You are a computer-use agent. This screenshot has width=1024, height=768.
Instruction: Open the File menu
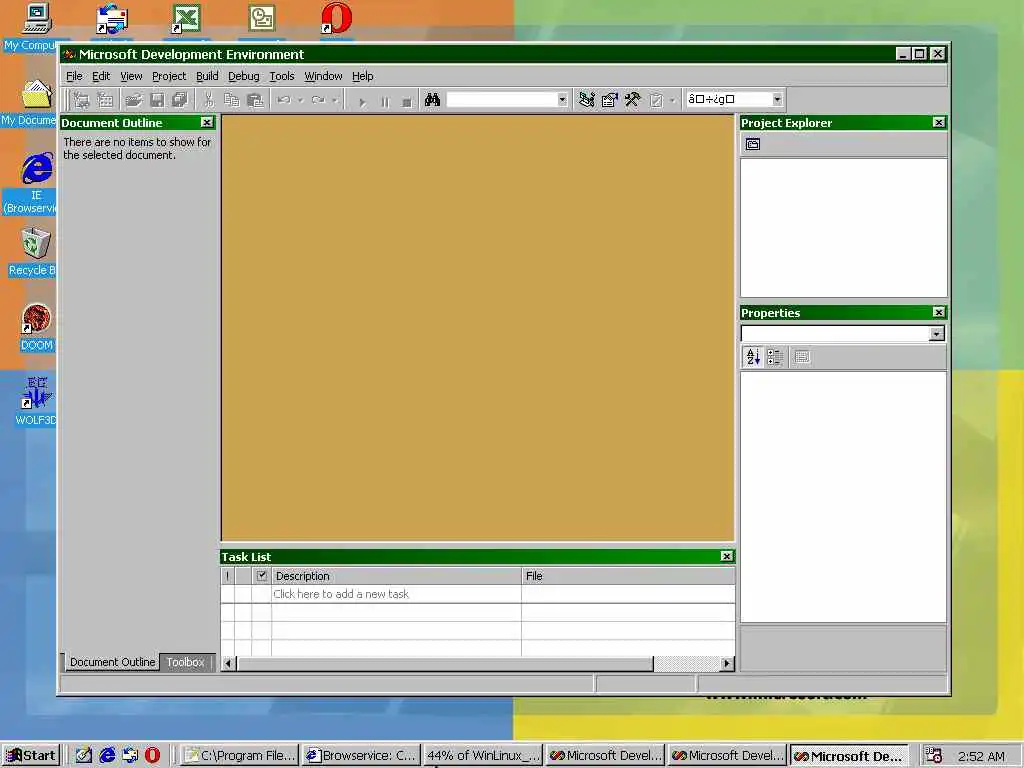[x=74, y=76]
